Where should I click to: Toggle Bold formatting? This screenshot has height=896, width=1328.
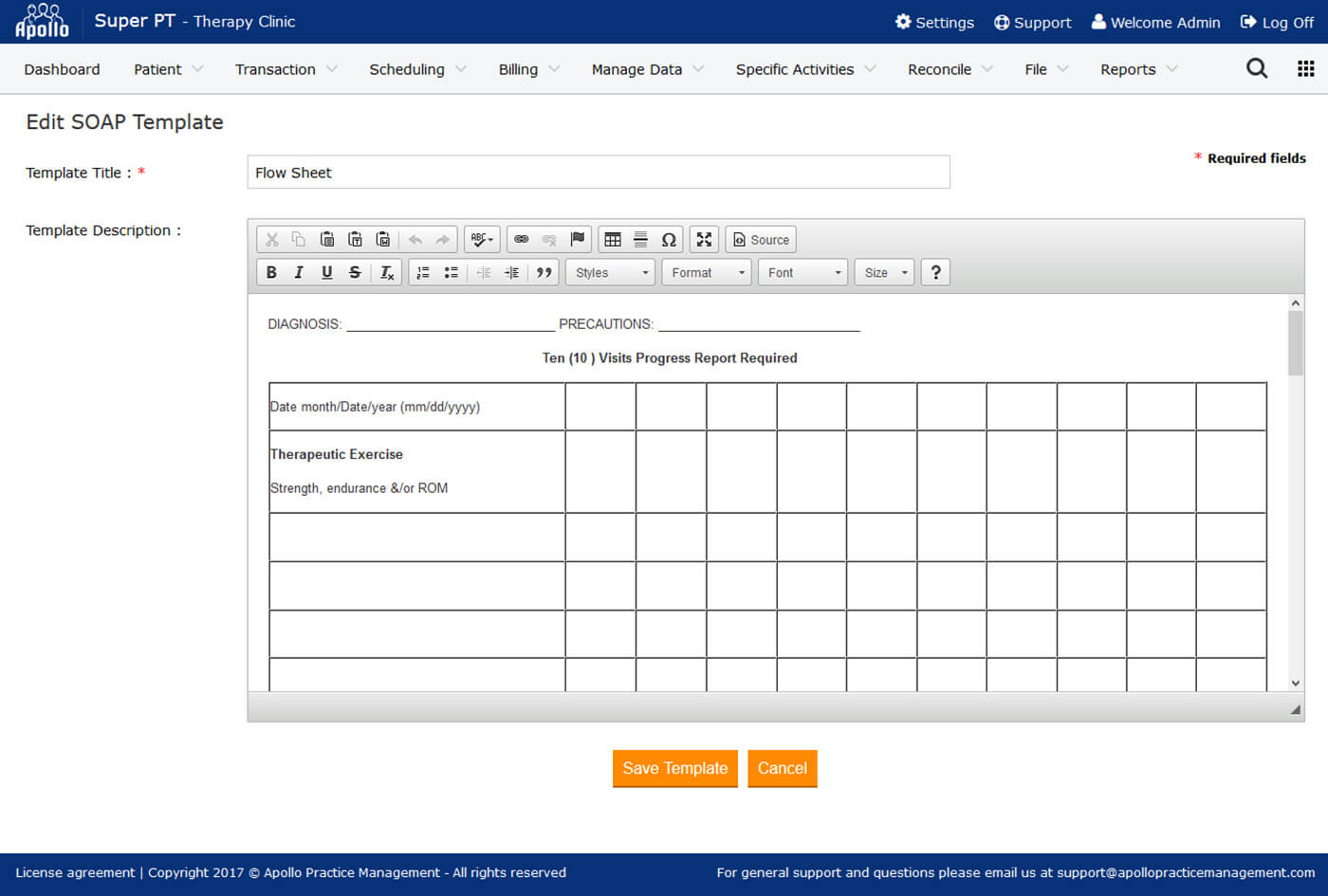coord(271,273)
